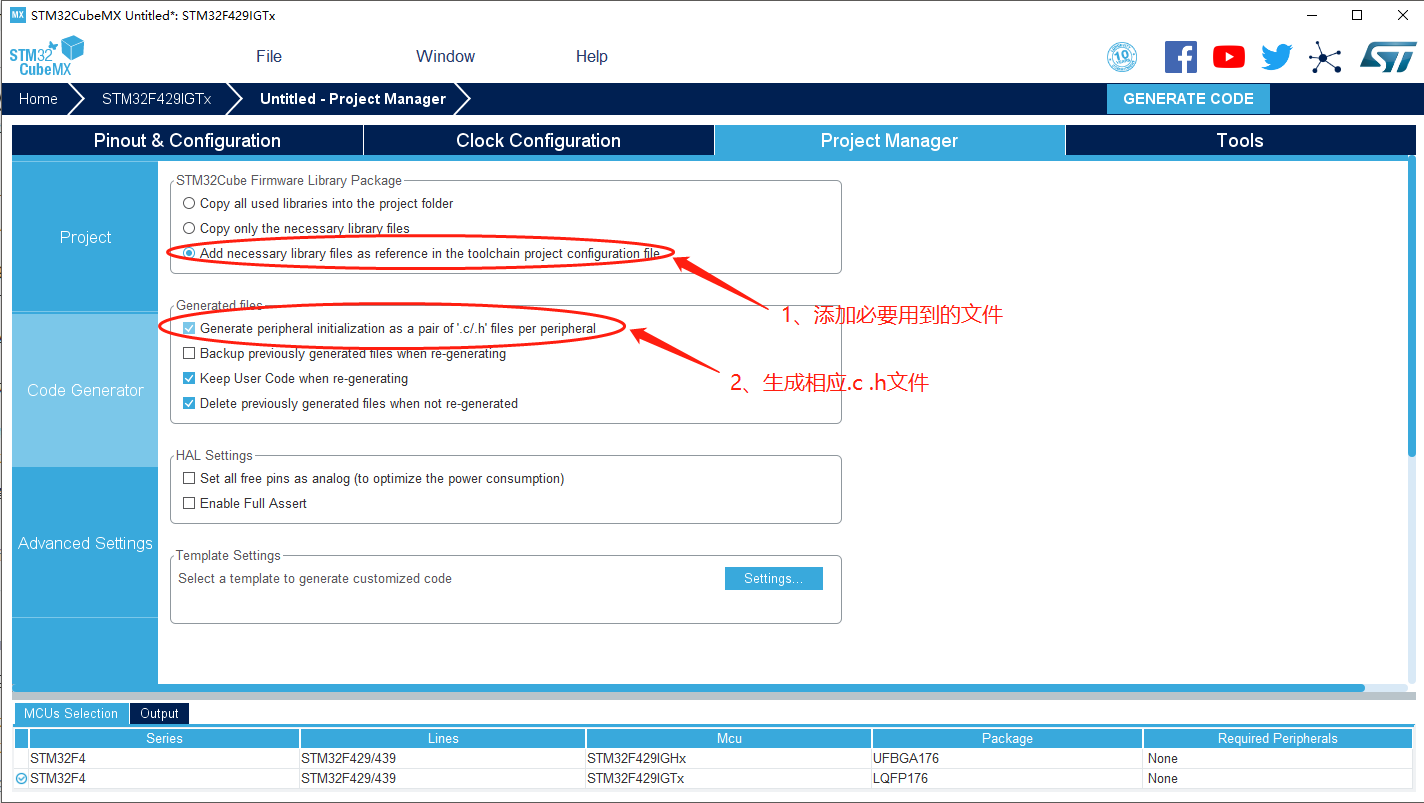Switch to the Tools tab
Viewport: 1424px width, 803px height.
click(x=1240, y=140)
